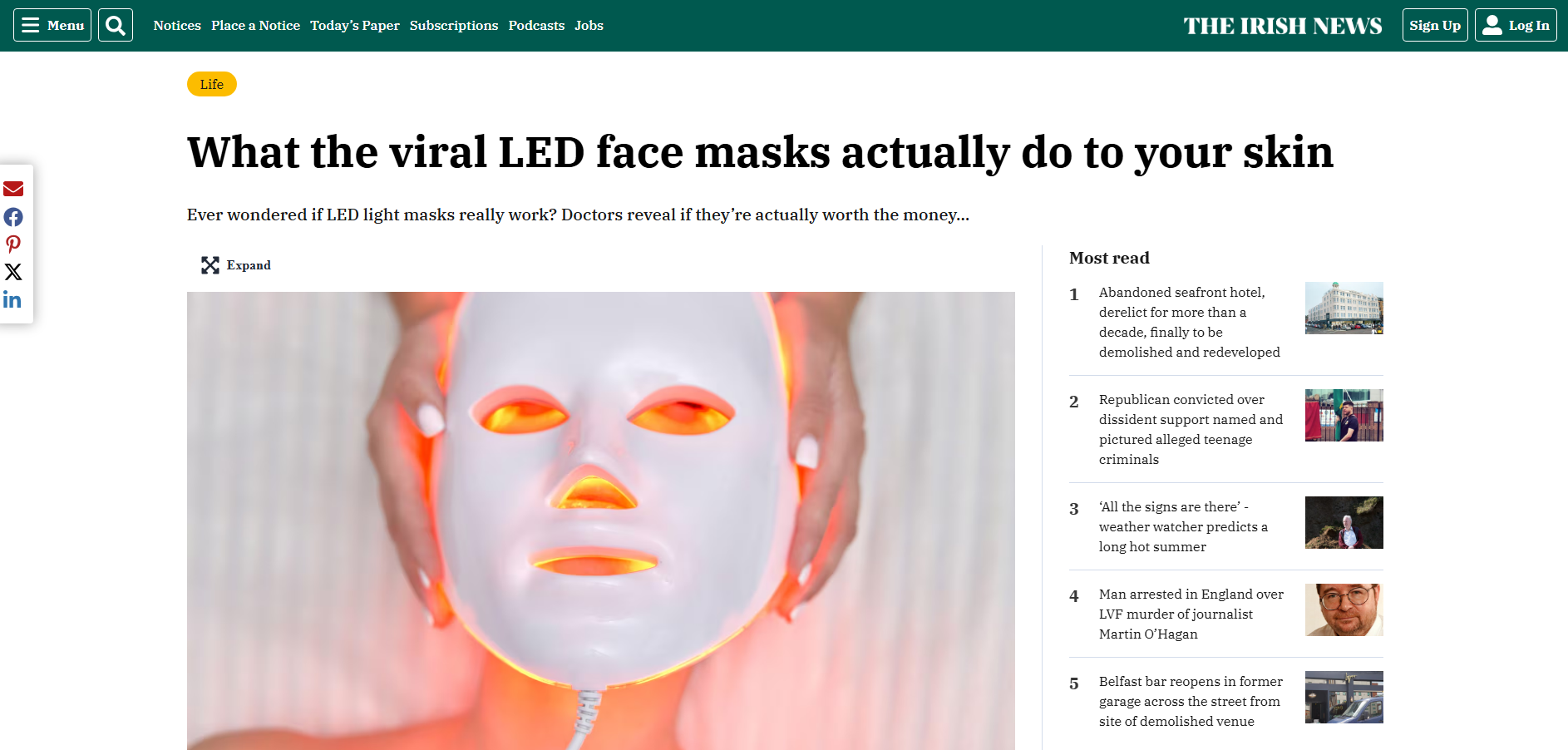Read Martin O'Hagan murder arrest story

(x=1191, y=614)
